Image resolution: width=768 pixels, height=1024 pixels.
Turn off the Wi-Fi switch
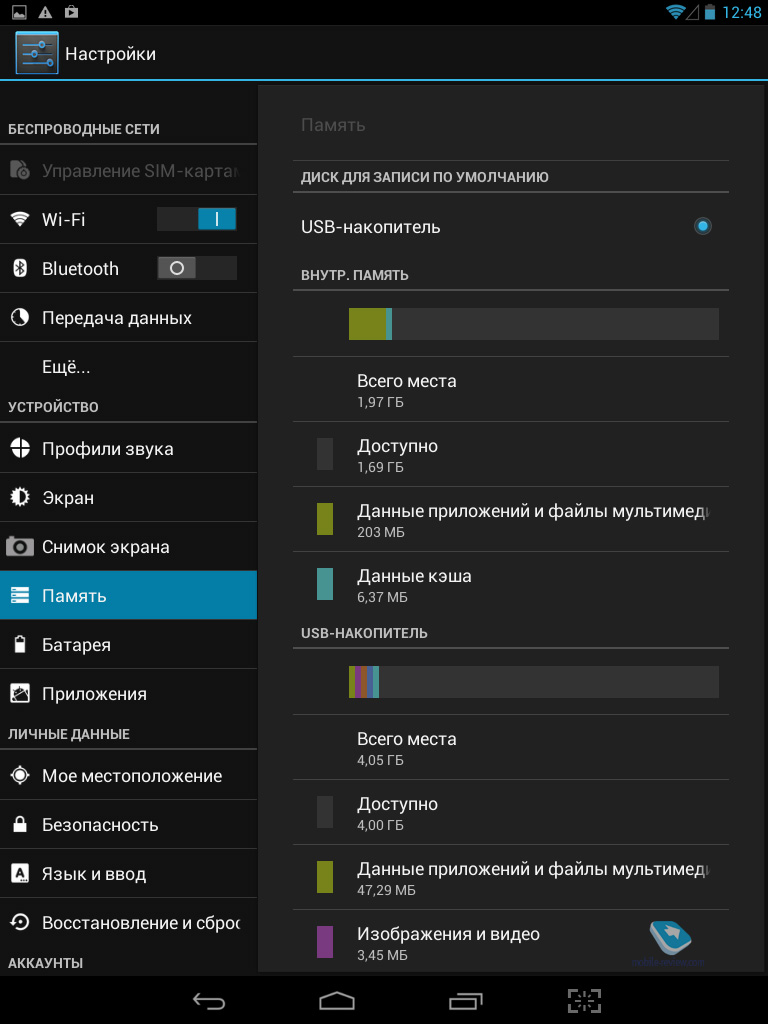point(197,219)
